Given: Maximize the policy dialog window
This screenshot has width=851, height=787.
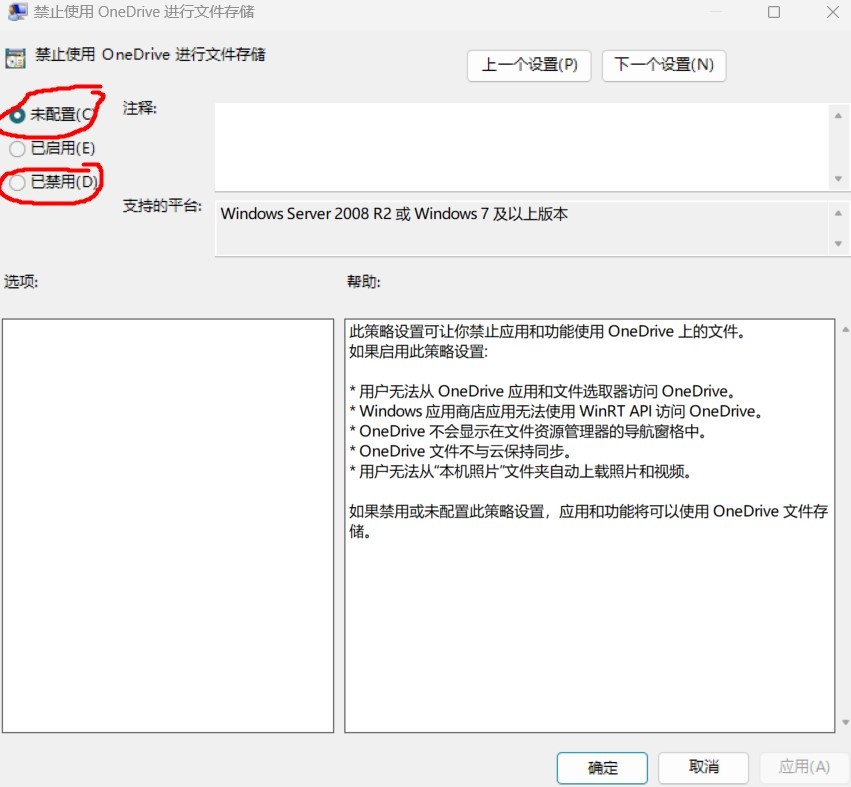Looking at the screenshot, I should 774,12.
